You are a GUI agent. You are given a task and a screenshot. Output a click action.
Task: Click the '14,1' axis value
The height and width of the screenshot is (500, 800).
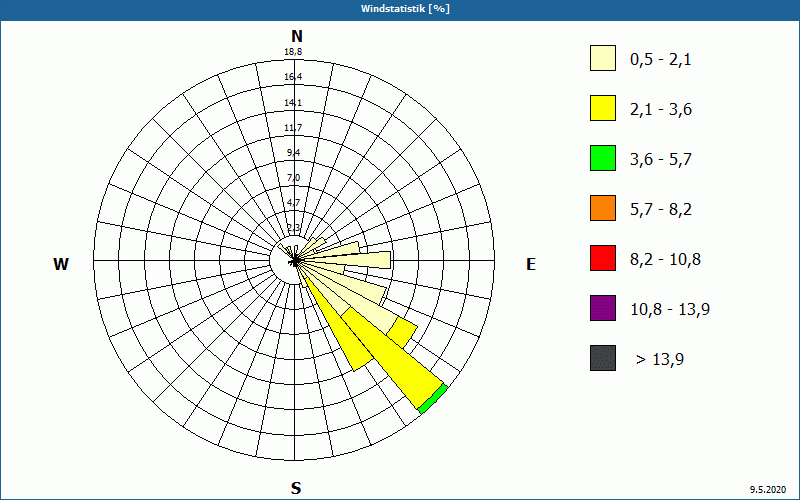293,103
